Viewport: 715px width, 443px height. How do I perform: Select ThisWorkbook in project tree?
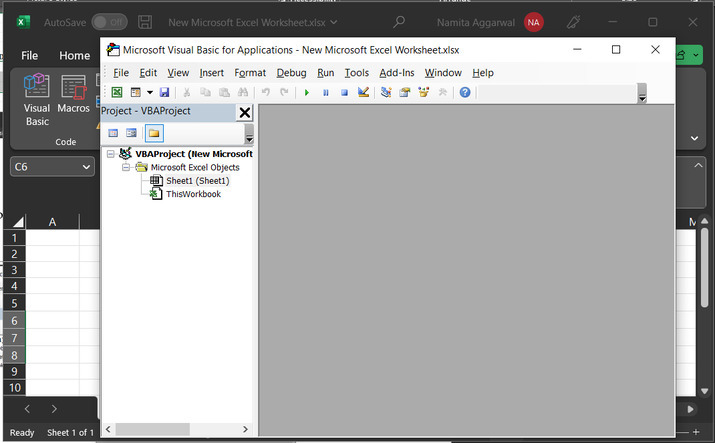click(193, 194)
